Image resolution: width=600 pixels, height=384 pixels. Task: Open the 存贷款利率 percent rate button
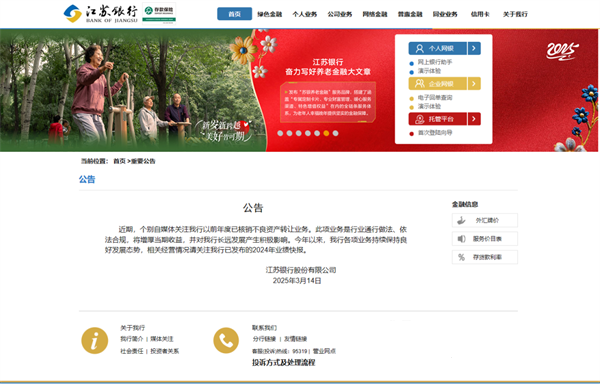pos(485,257)
